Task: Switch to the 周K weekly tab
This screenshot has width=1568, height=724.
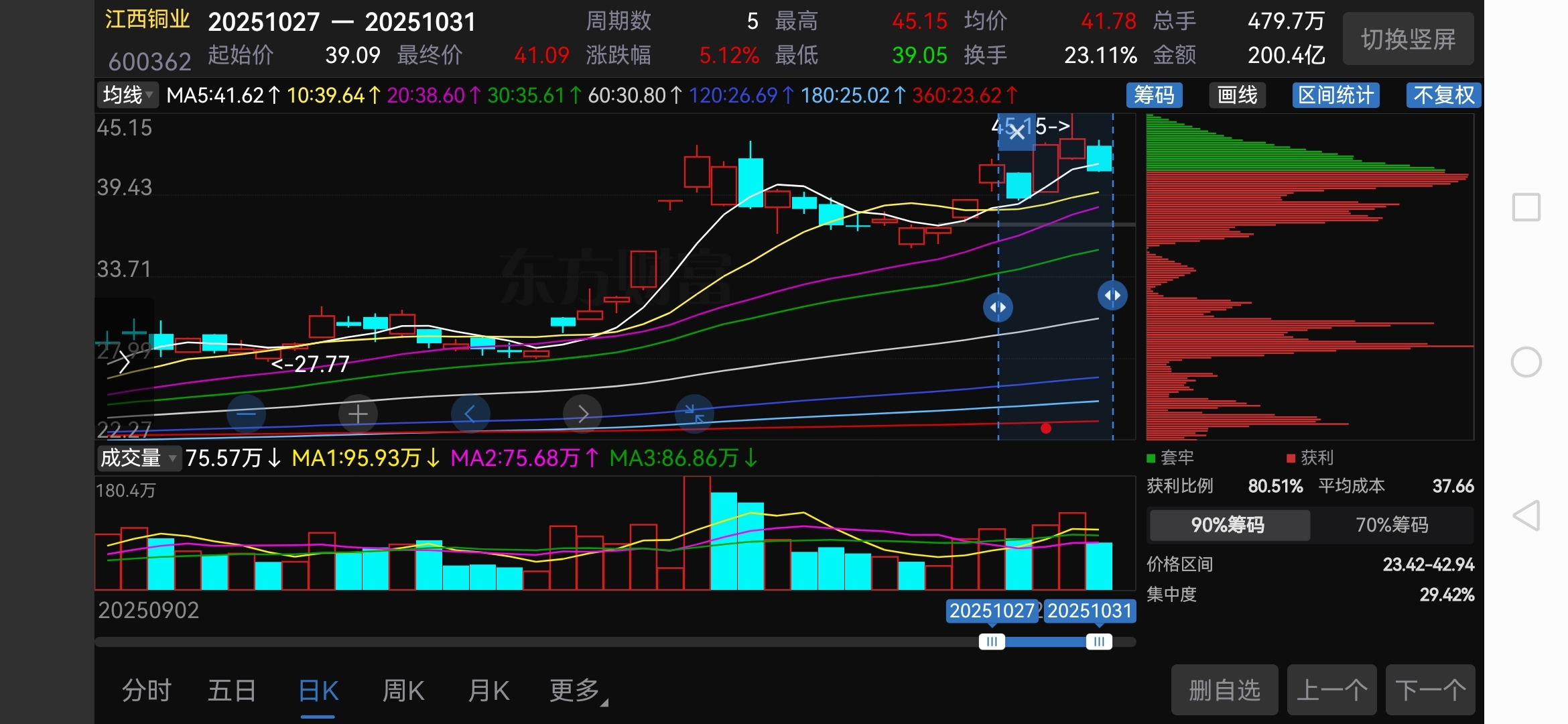Action: [x=403, y=690]
